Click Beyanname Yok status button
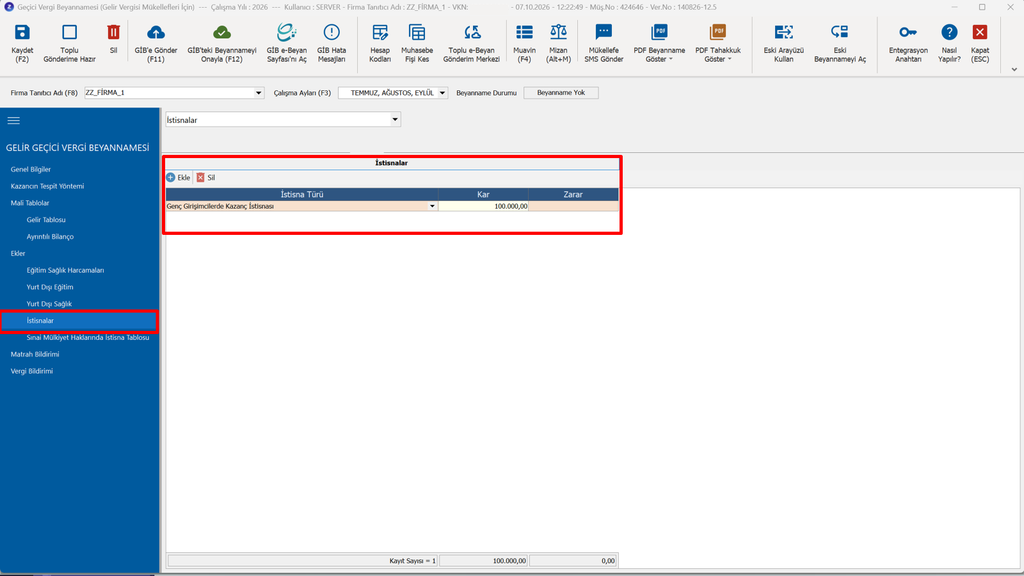 561,93
